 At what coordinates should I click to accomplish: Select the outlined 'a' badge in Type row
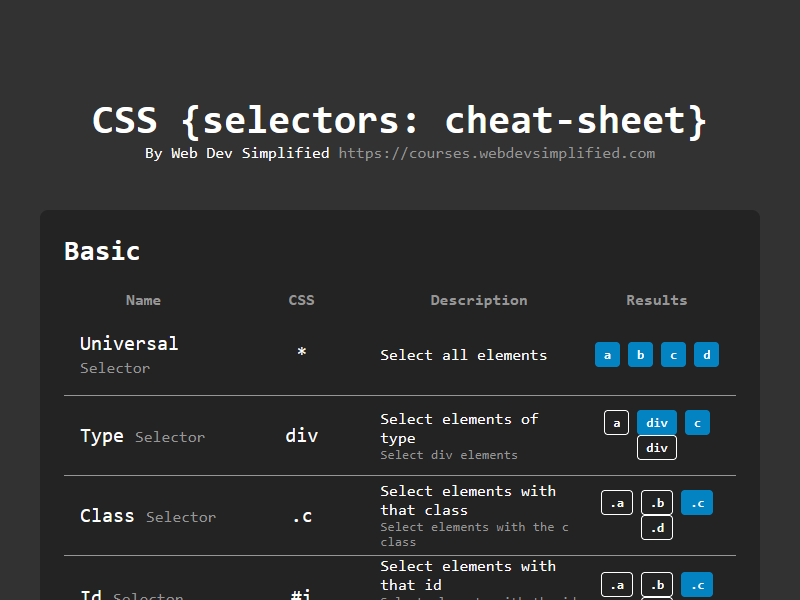point(616,423)
